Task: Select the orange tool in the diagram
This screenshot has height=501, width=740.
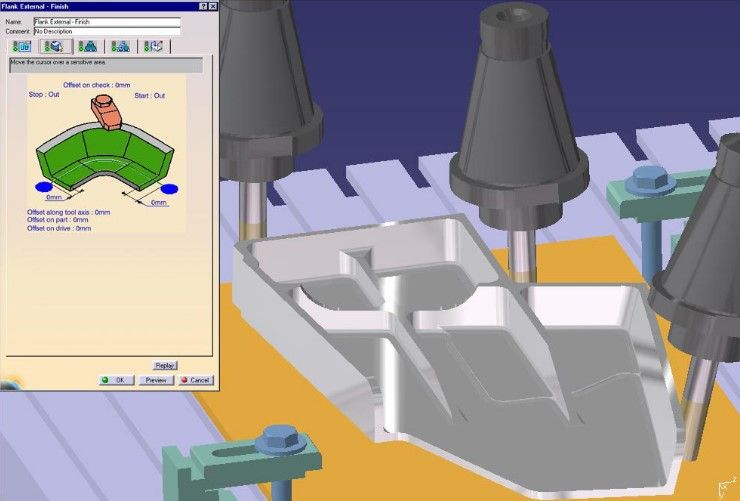Action: (106, 111)
